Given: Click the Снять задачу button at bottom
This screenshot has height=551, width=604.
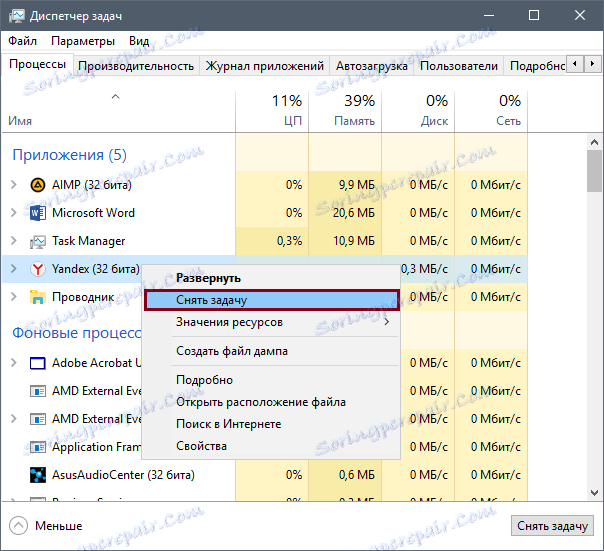Looking at the screenshot, I should click(552, 526).
